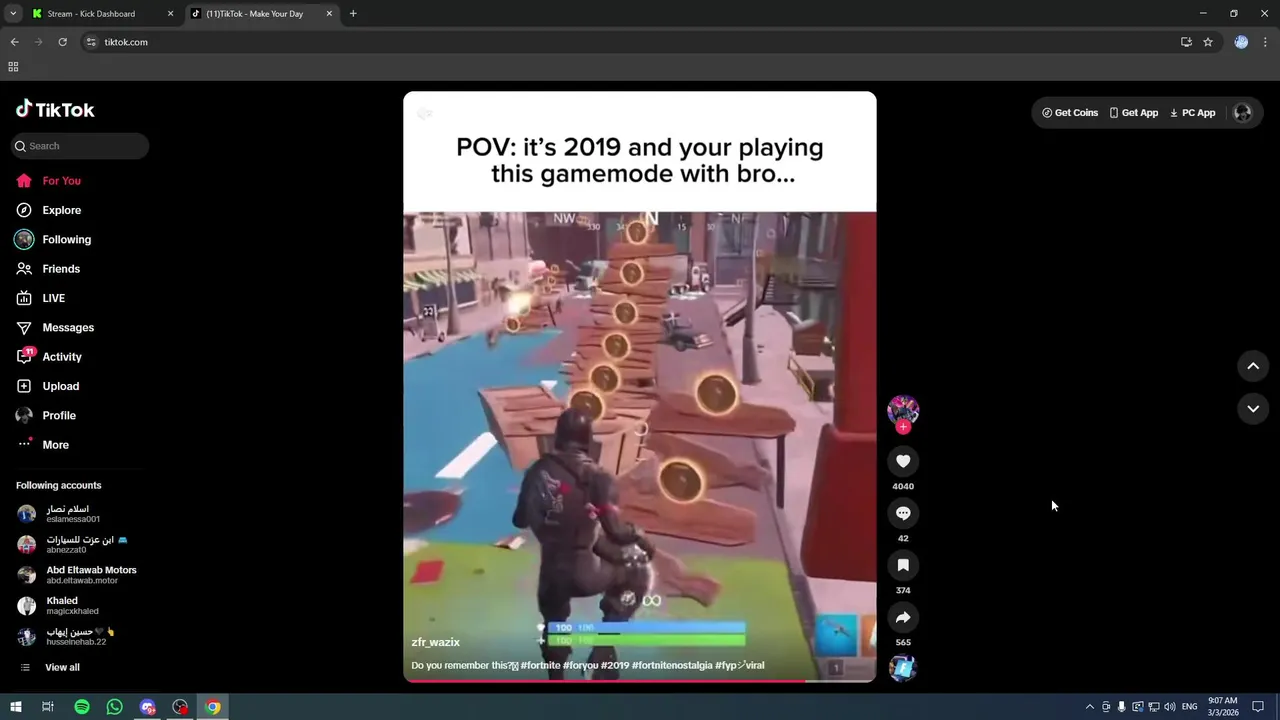Viewport: 1280px width, 720px height.
Task: Open Khaled magicxkhaled account
Action: [58, 606]
